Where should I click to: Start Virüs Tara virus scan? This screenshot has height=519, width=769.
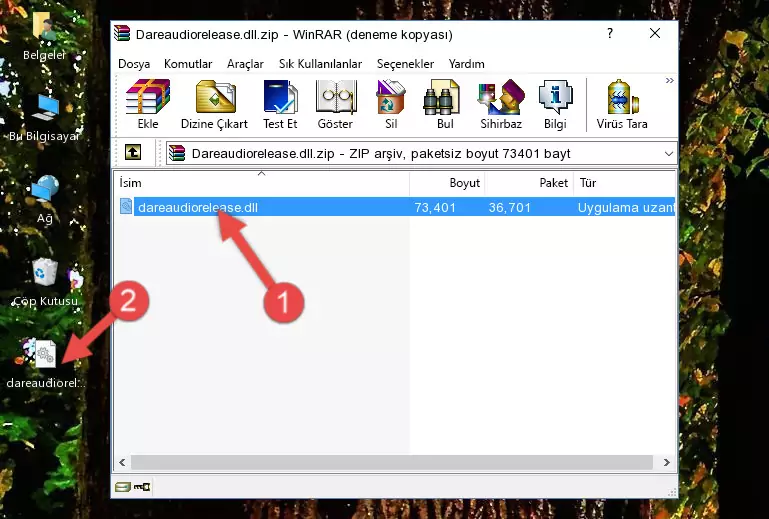(x=622, y=104)
